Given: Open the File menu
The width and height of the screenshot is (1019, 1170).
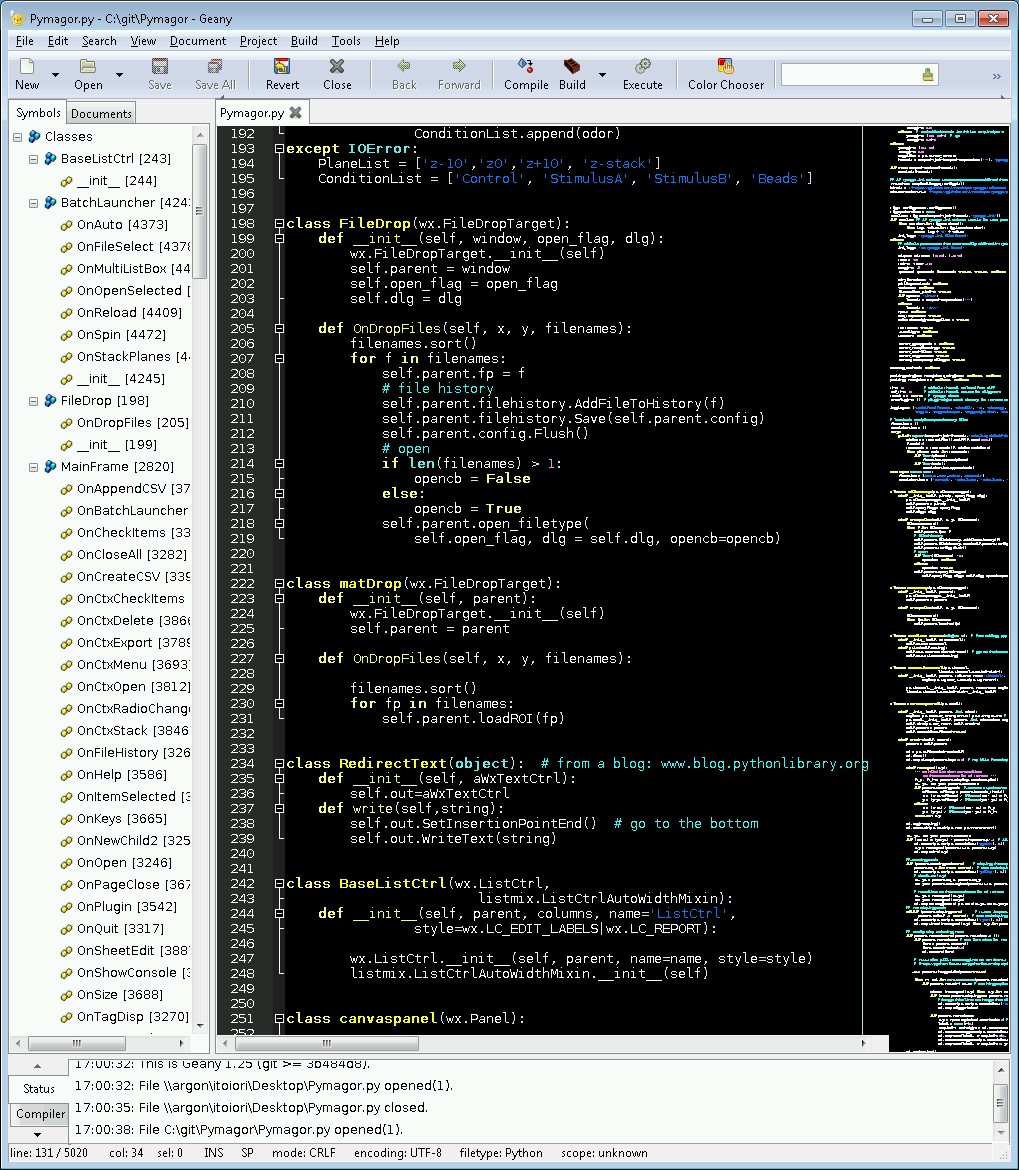Looking at the screenshot, I should pos(25,41).
